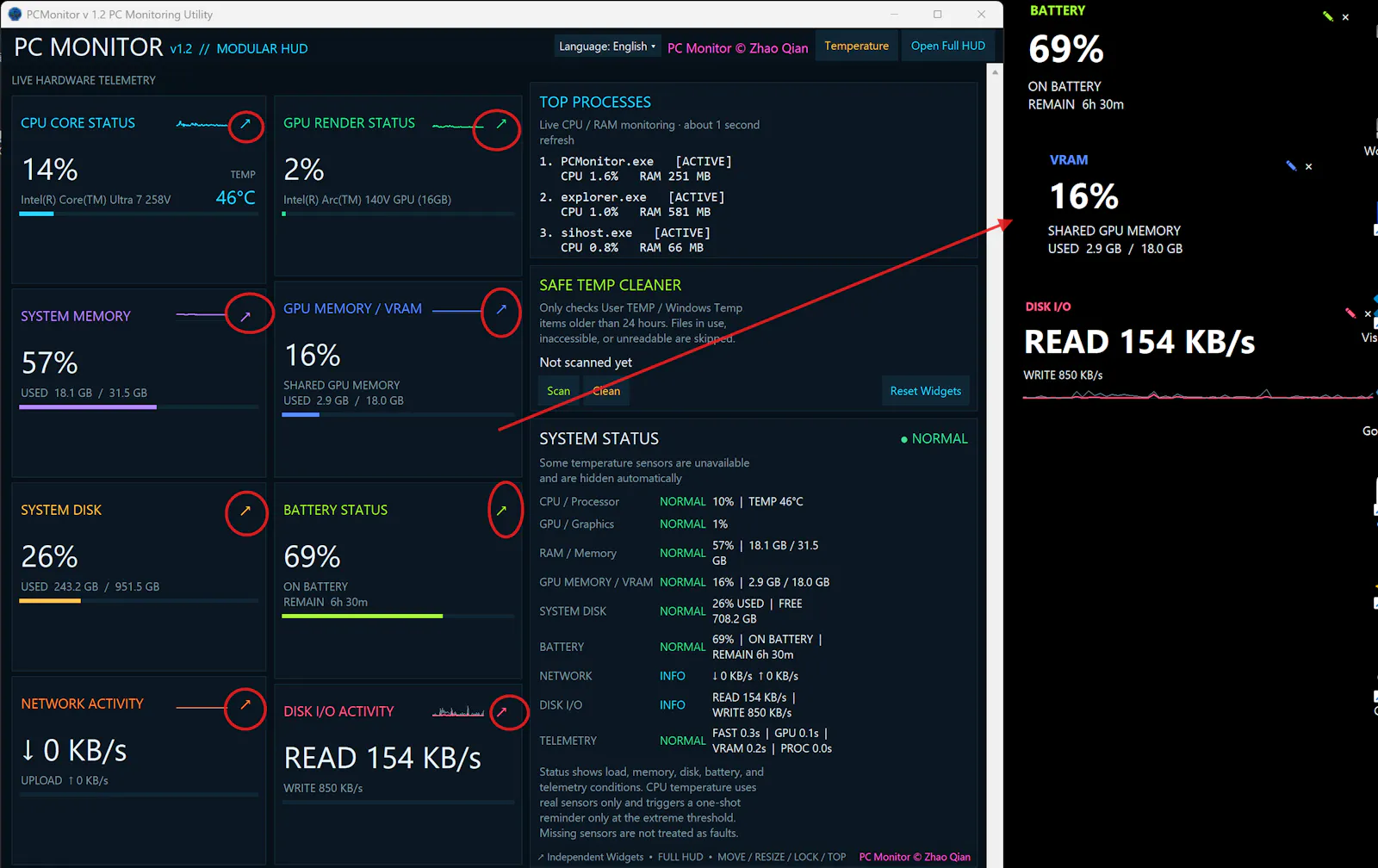Image resolution: width=1378 pixels, height=868 pixels.
Task: Click 'Independent Widgets' in the footer
Action: (595, 857)
